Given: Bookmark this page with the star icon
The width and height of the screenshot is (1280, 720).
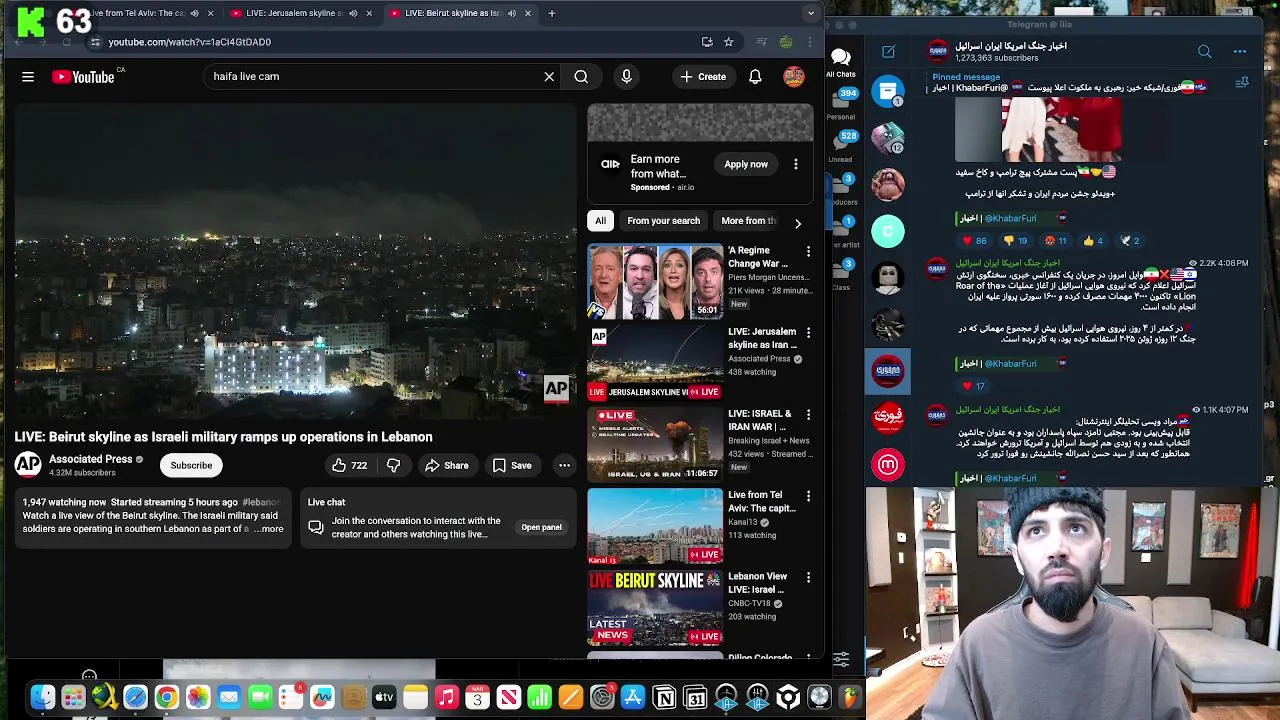Looking at the screenshot, I should click(x=728, y=42).
